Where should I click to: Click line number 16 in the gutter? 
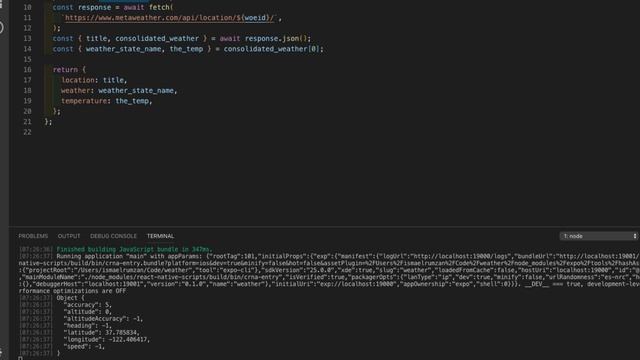(27, 69)
